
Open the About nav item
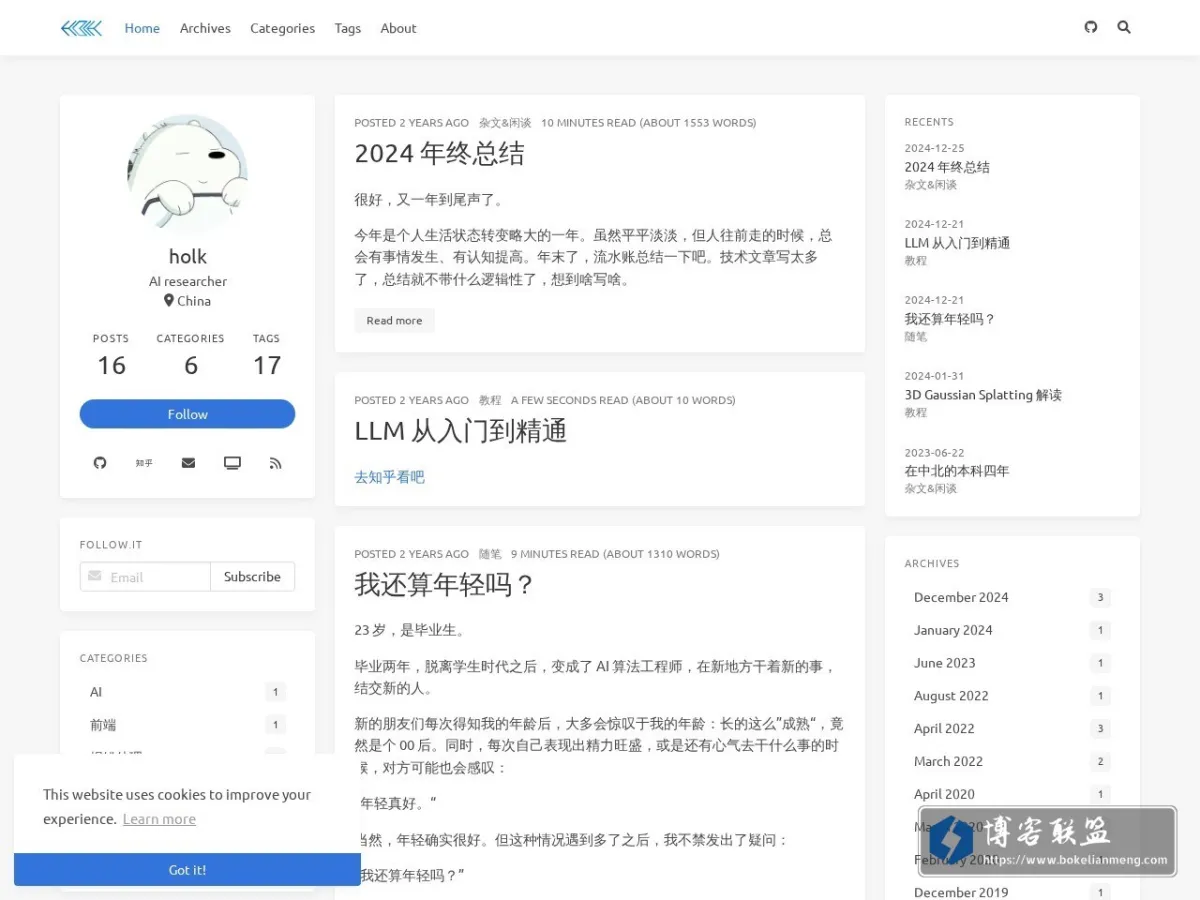[398, 28]
